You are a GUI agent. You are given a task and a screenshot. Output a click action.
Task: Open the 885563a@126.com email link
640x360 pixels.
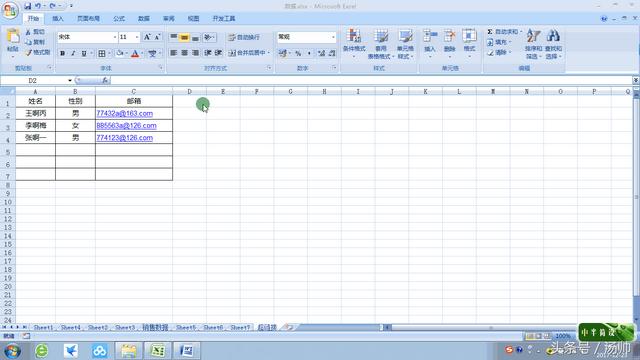[x=127, y=126]
